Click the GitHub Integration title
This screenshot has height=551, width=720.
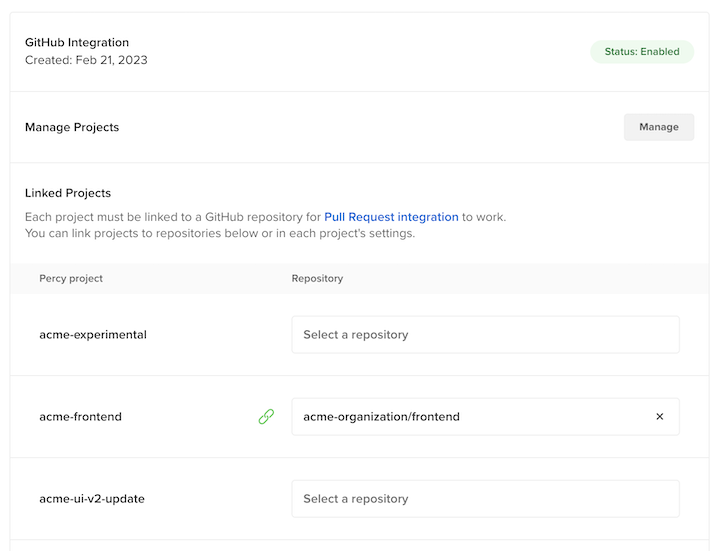coord(77,42)
